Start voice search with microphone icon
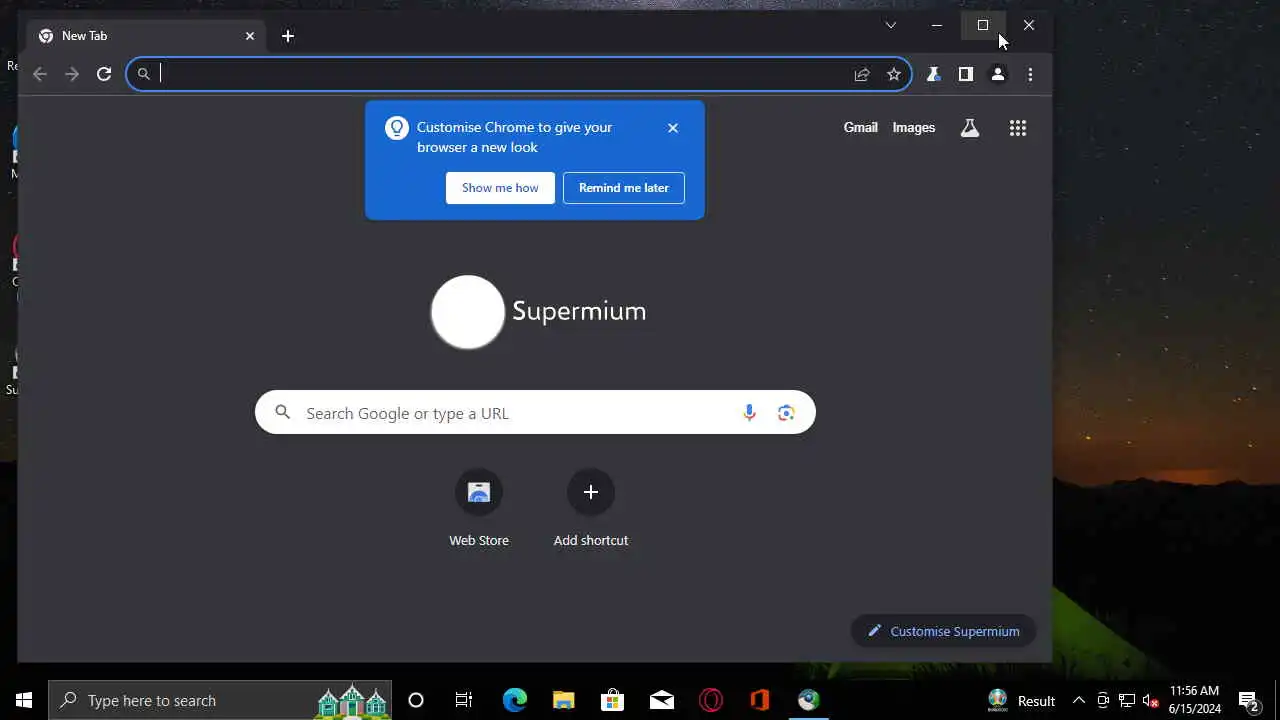1280x720 pixels. [x=749, y=413]
